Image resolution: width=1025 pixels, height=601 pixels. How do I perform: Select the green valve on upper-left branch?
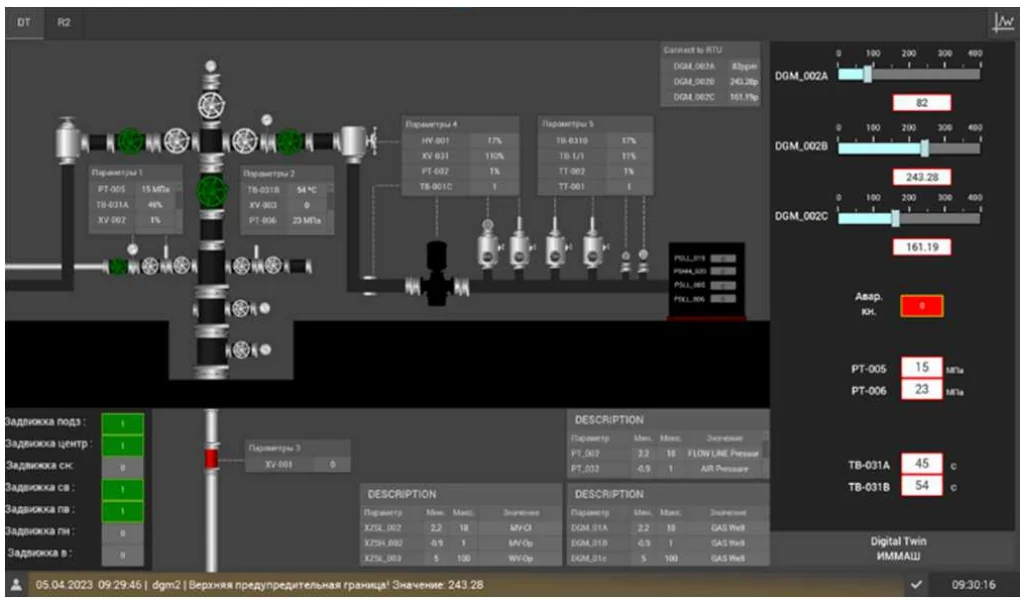point(131,141)
